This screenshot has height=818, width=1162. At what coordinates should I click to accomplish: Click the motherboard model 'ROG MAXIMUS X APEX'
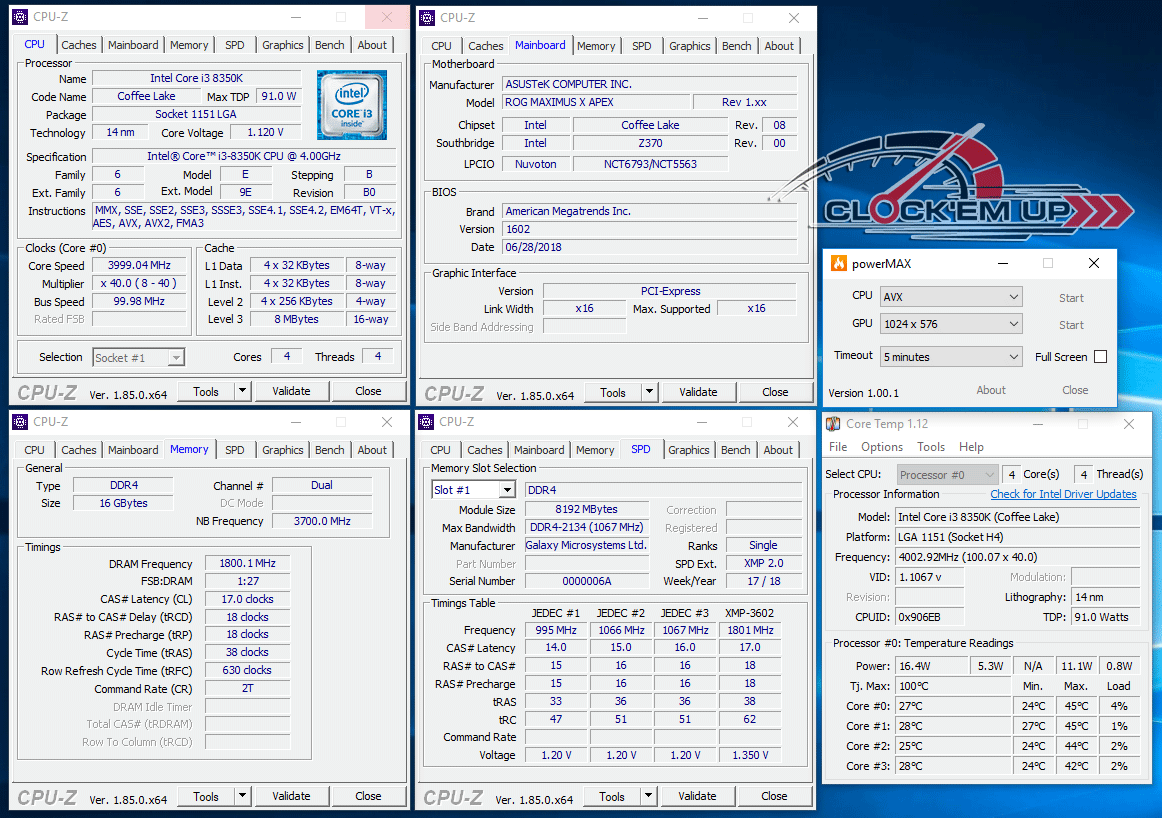[595, 102]
